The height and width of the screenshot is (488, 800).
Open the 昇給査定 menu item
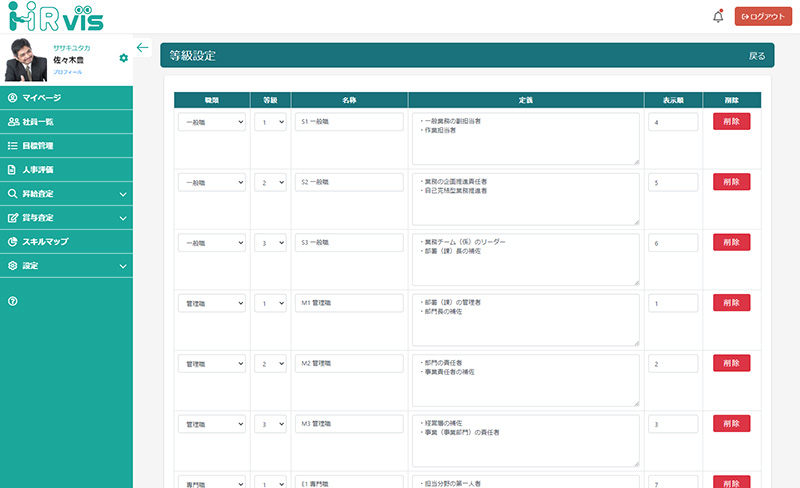pyautogui.click(x=66, y=193)
